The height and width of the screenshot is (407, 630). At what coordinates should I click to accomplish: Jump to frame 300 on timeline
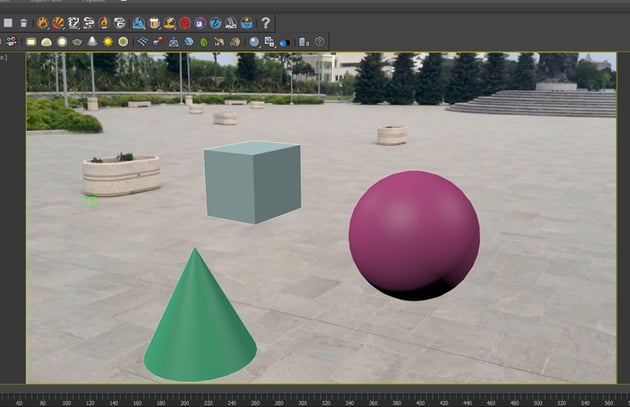point(303,403)
